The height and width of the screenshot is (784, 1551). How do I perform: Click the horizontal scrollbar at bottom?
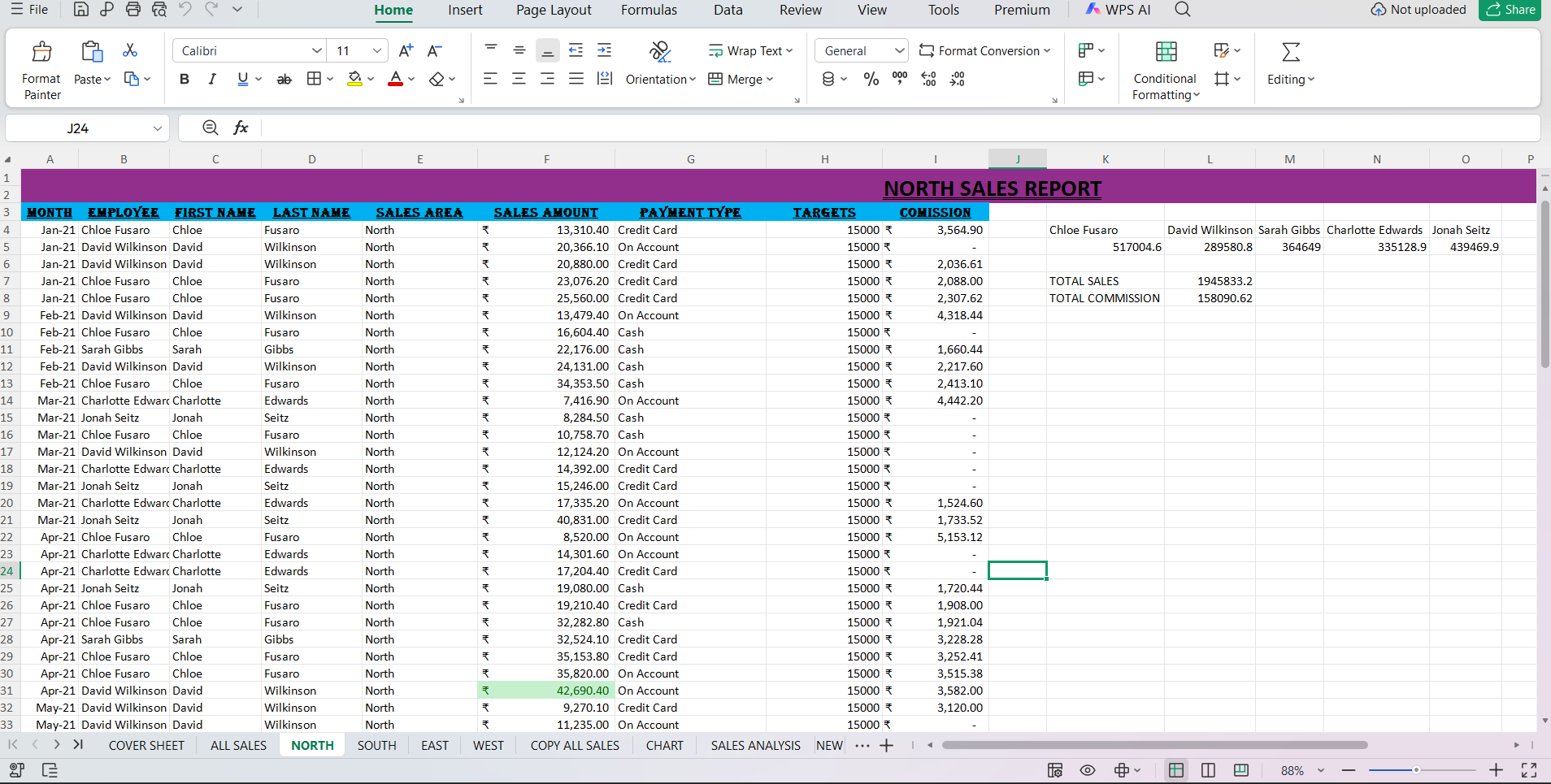pyautogui.click(x=1154, y=745)
